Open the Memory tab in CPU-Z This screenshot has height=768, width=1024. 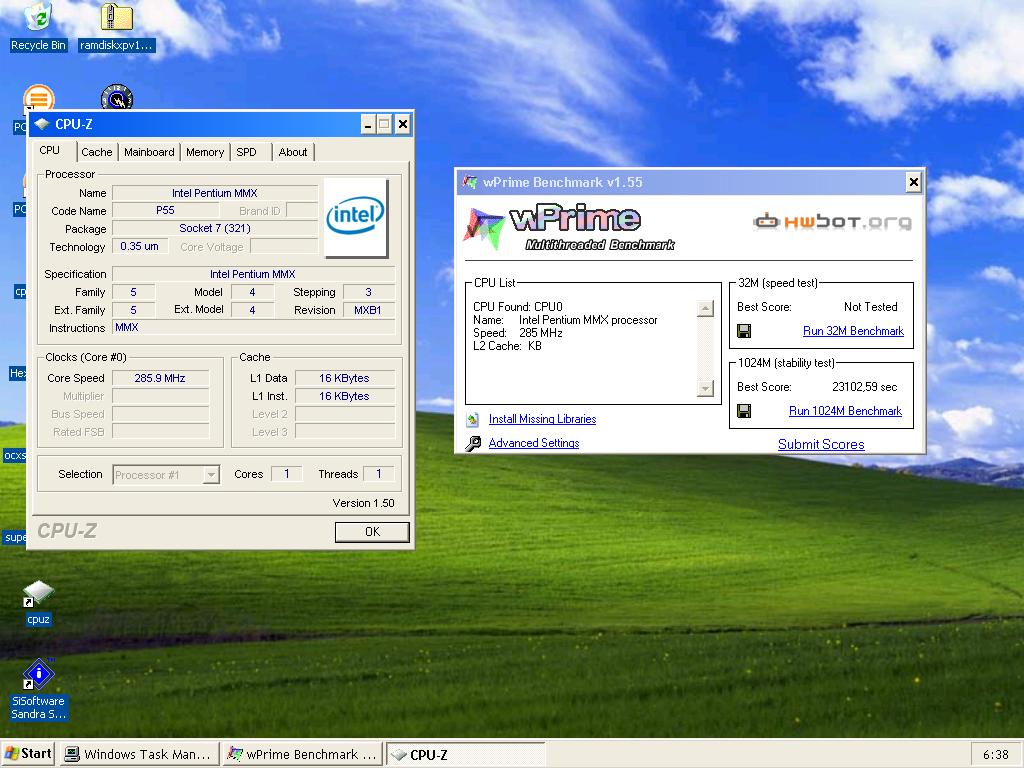(204, 152)
